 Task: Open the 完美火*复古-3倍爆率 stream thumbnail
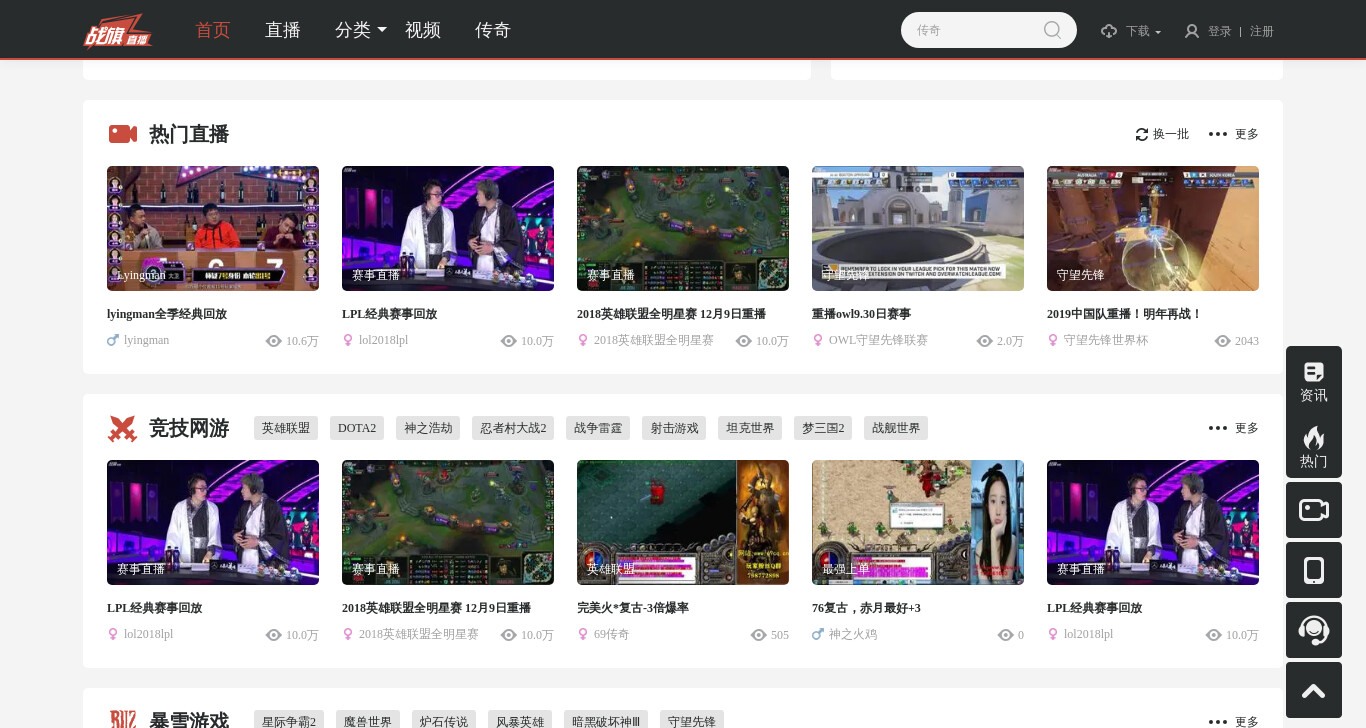[683, 522]
